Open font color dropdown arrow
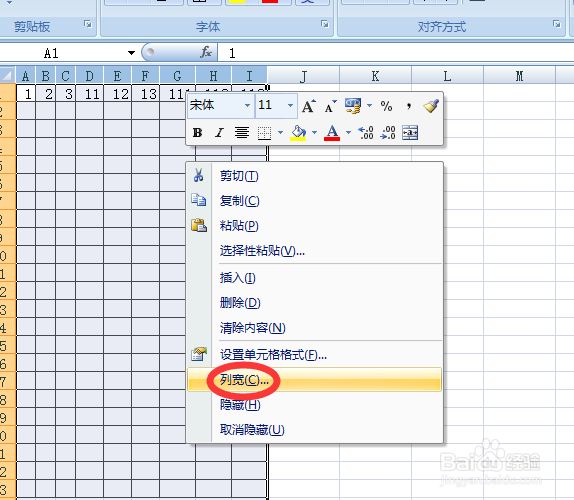This screenshot has width=574, height=500. [x=348, y=133]
